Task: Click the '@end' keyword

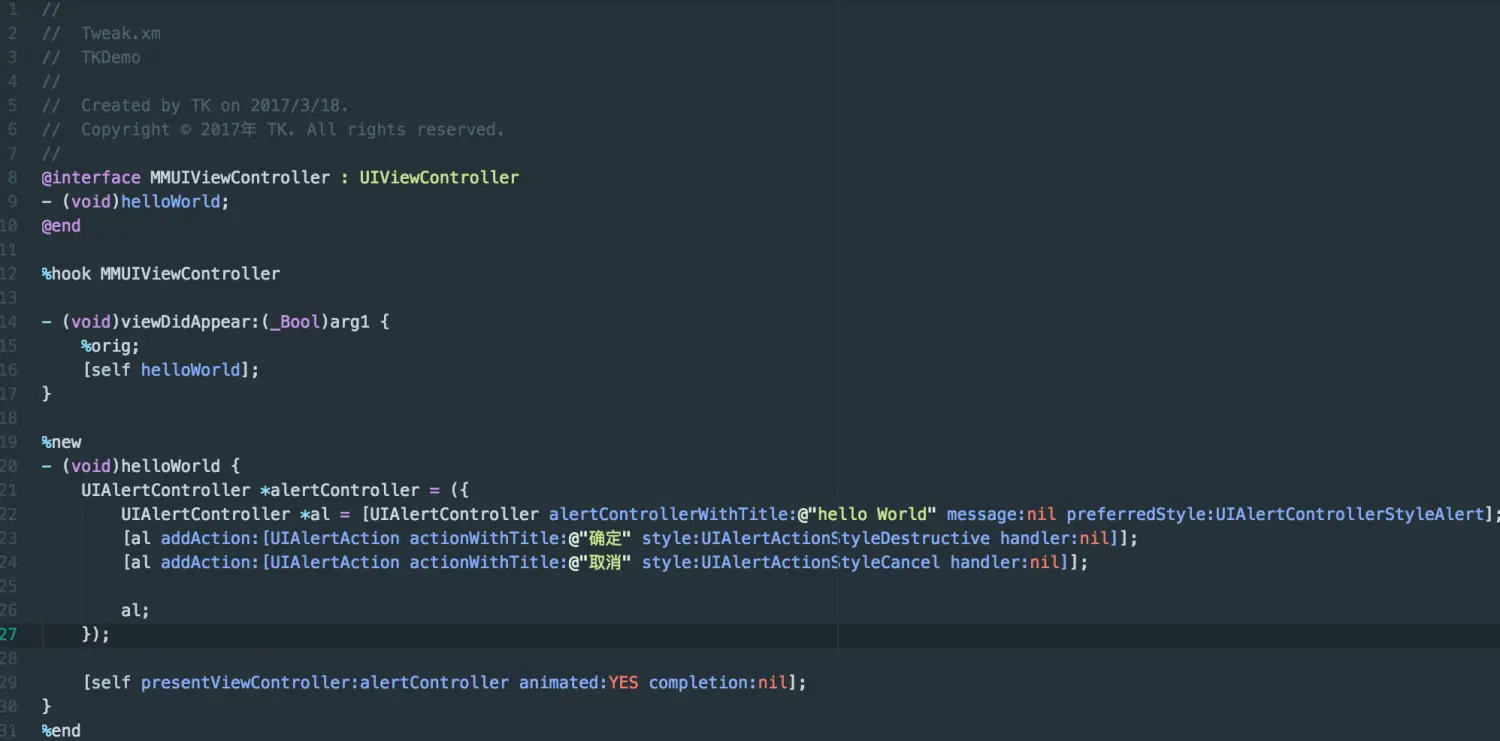Action: coord(61,225)
